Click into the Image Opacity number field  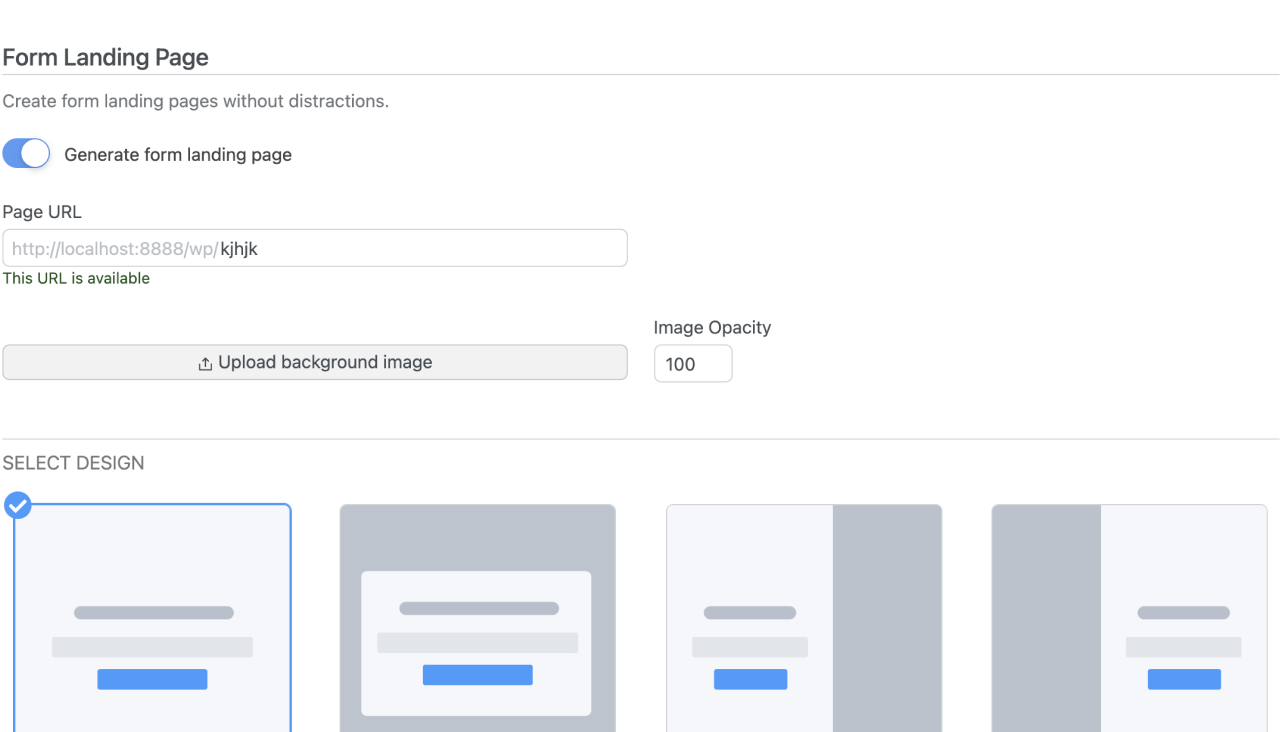click(x=692, y=364)
